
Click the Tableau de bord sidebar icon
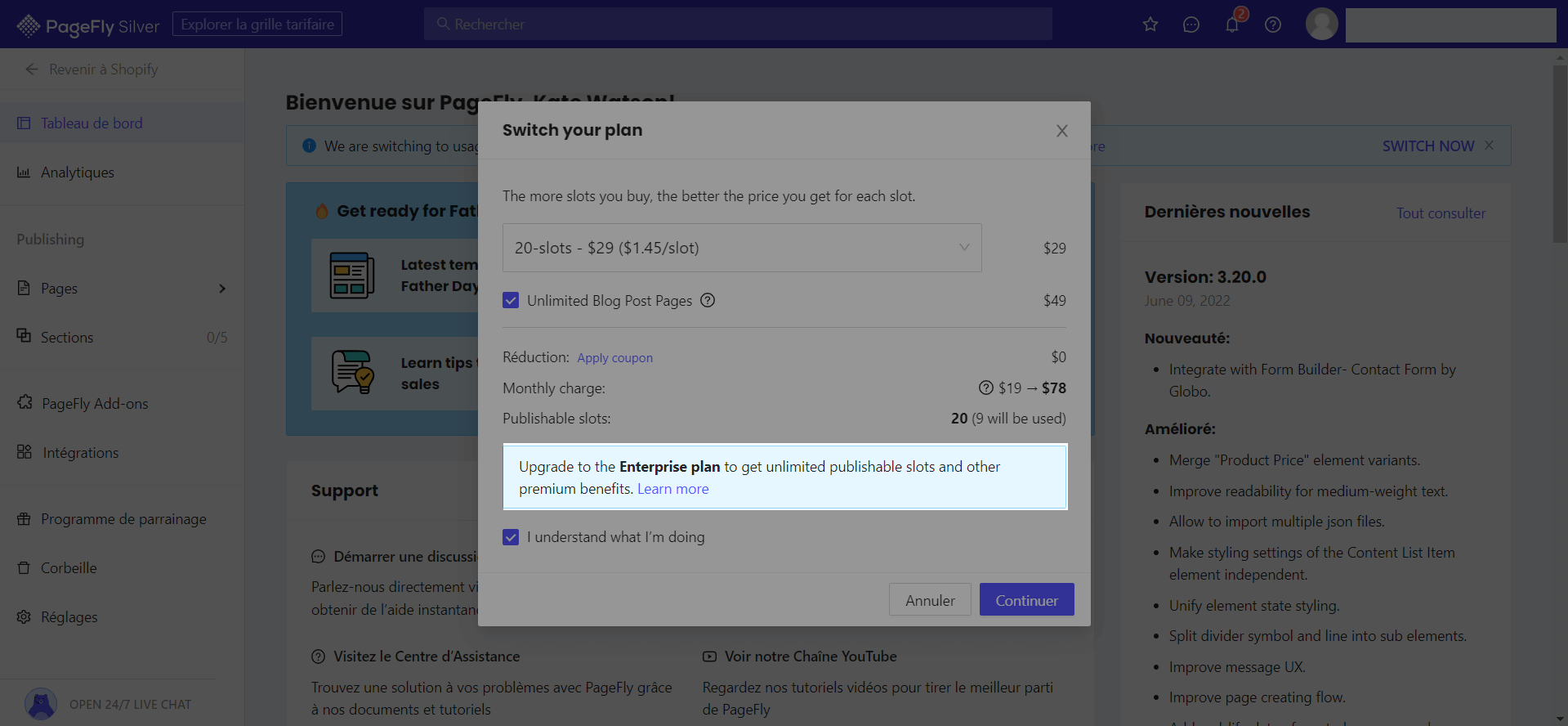pos(24,123)
